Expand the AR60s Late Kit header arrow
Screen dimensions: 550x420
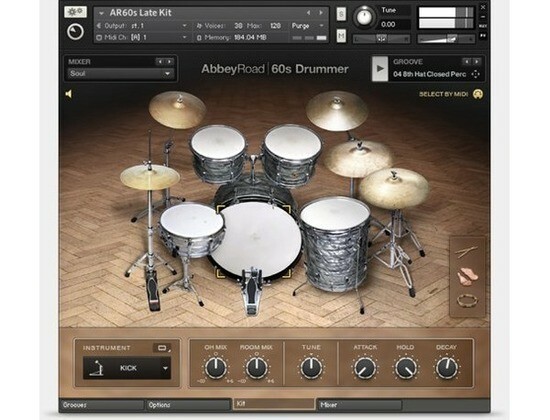point(102,13)
